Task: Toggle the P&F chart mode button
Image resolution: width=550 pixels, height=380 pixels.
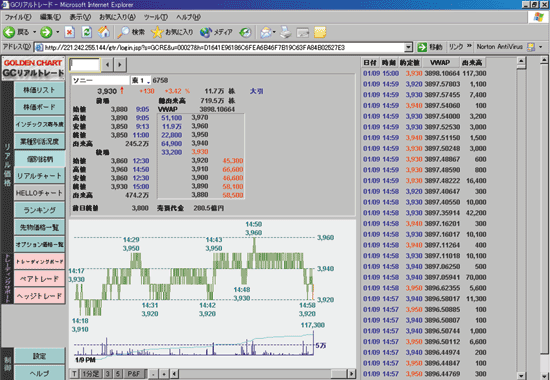Action: coord(133,374)
